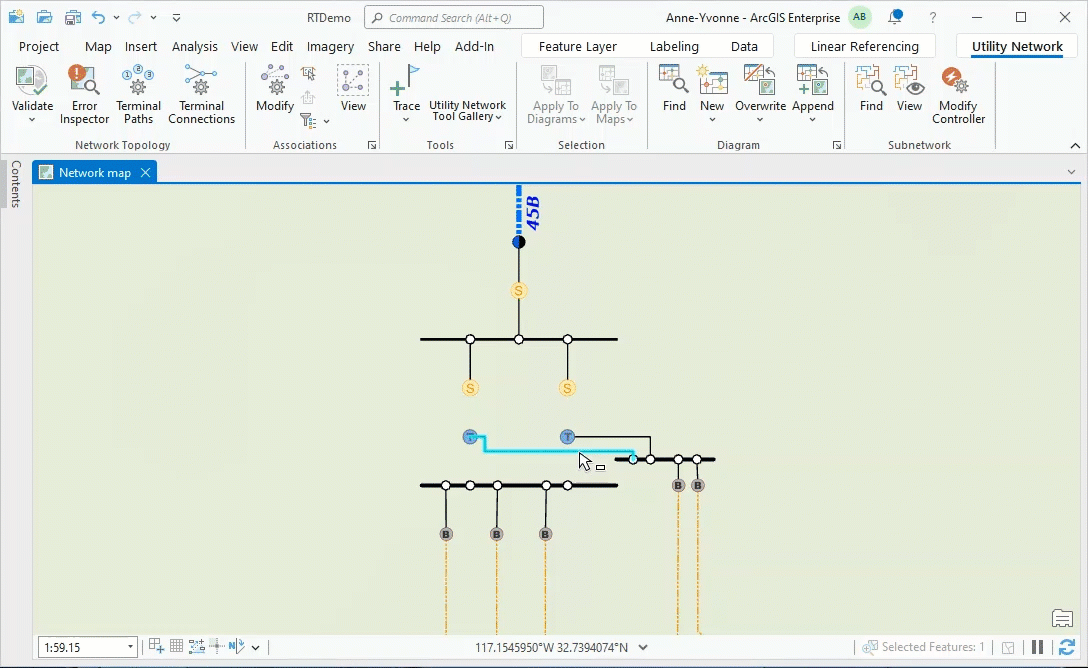This screenshot has width=1088, height=668.
Task: Toggle north-arrow rotation correction icon
Action: point(236,646)
